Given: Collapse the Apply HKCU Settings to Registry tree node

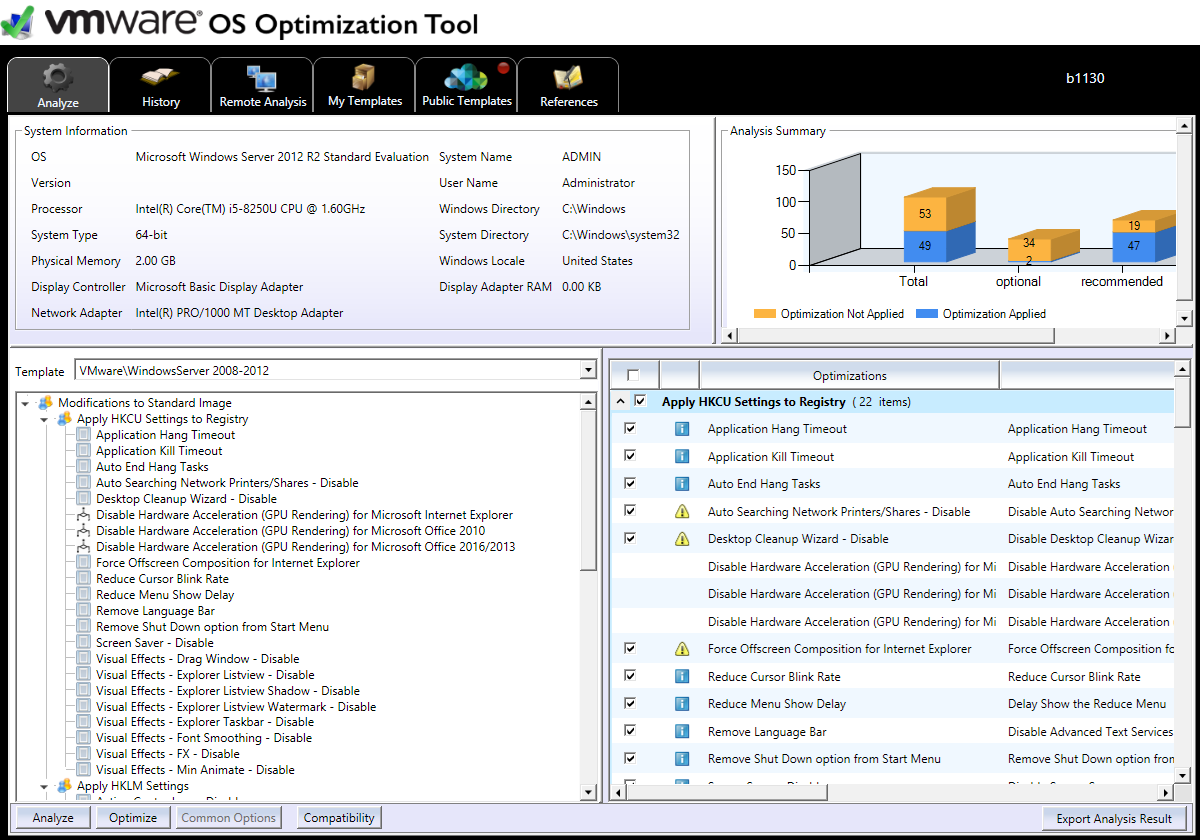Looking at the screenshot, I should coord(44,419).
